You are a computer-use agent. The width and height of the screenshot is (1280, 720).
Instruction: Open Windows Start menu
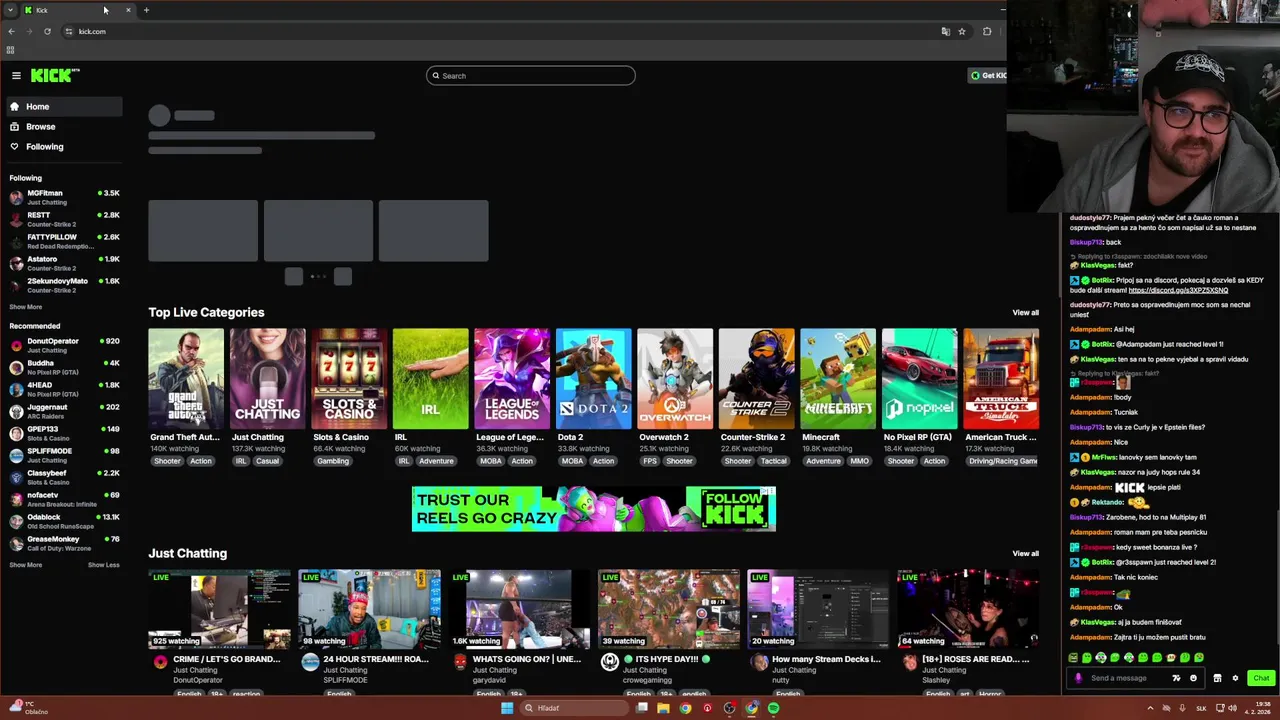click(507, 708)
